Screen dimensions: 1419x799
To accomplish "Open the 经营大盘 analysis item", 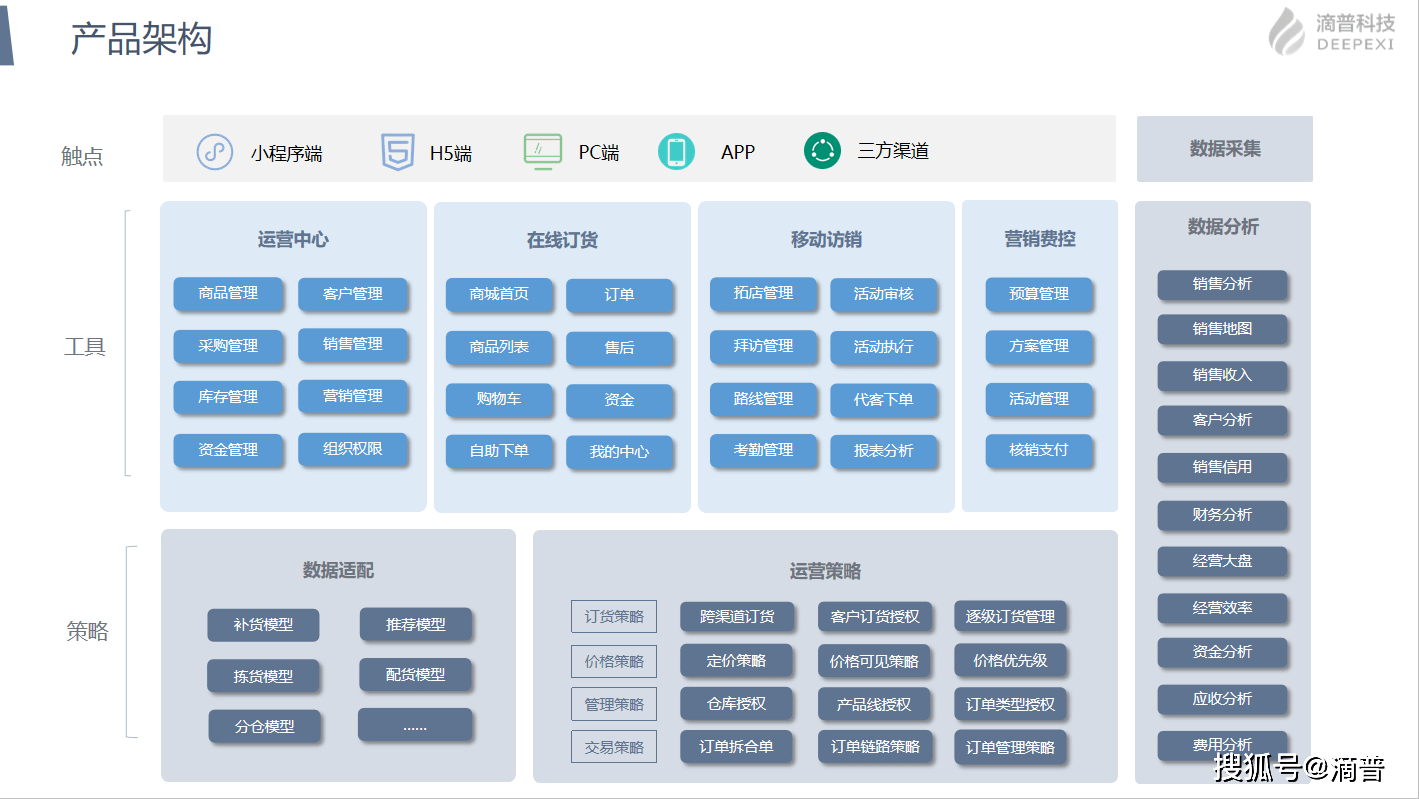I will click(1222, 561).
